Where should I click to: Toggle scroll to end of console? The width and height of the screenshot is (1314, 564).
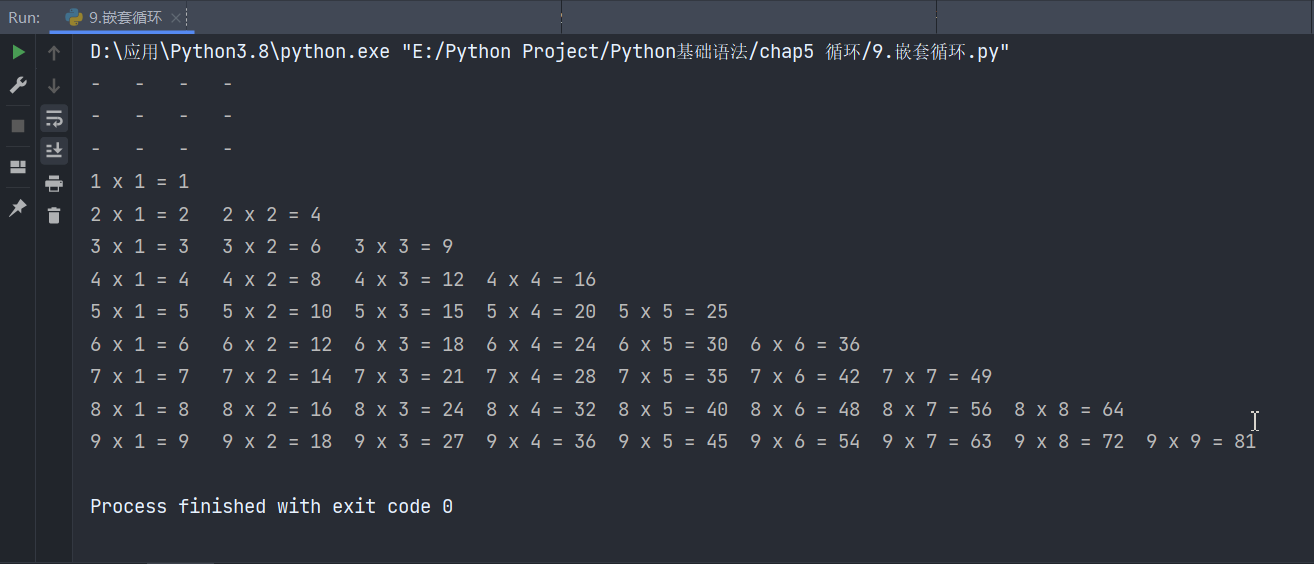pyautogui.click(x=54, y=150)
